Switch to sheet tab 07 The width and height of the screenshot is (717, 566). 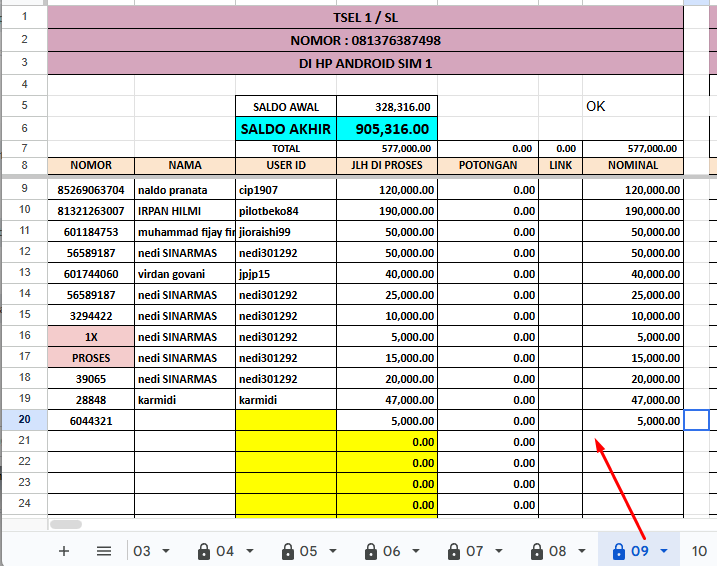(475, 551)
